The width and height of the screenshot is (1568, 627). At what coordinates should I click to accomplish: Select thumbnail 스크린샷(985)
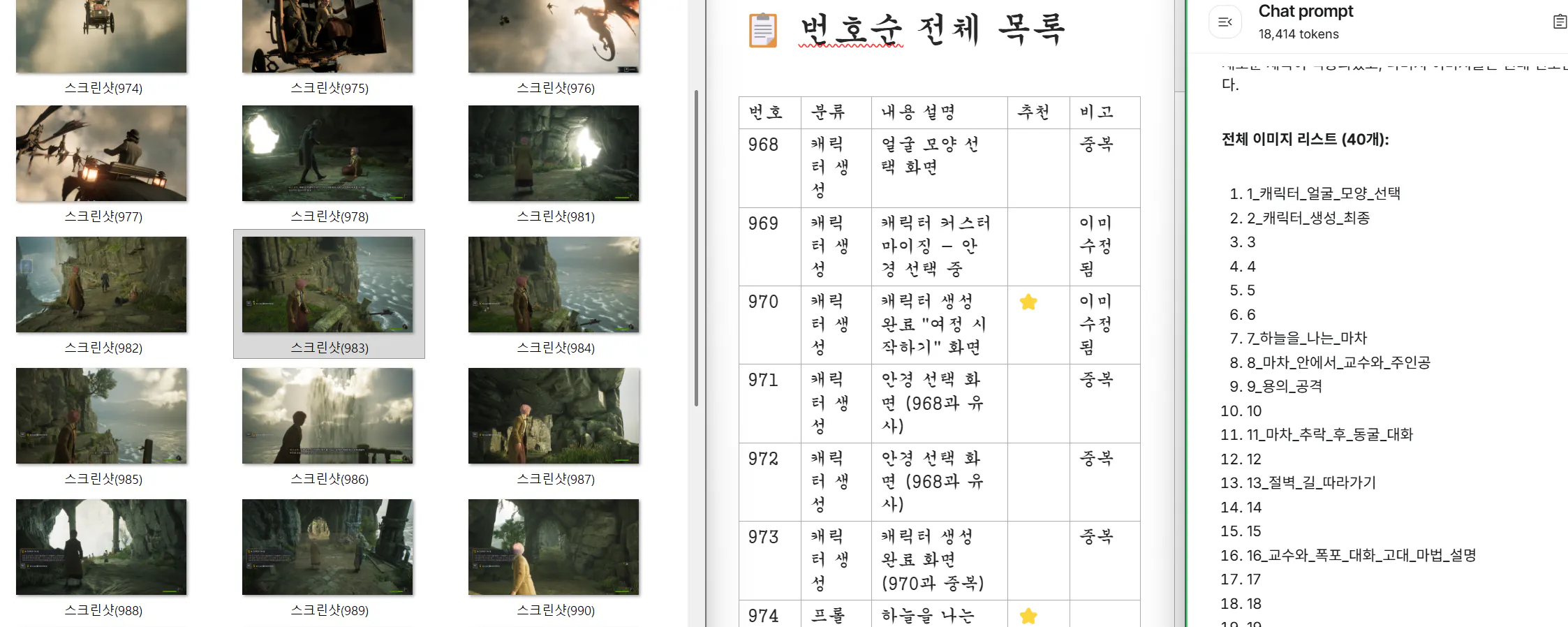pos(101,416)
